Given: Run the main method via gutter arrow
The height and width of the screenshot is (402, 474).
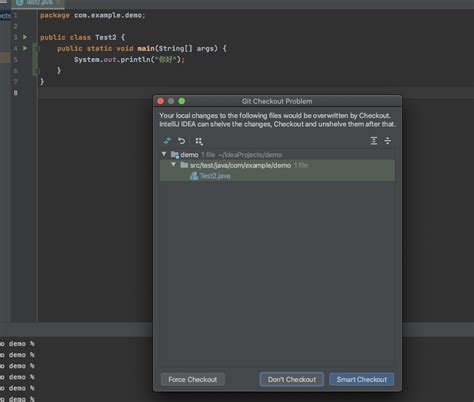Looking at the screenshot, I should click(25, 48).
